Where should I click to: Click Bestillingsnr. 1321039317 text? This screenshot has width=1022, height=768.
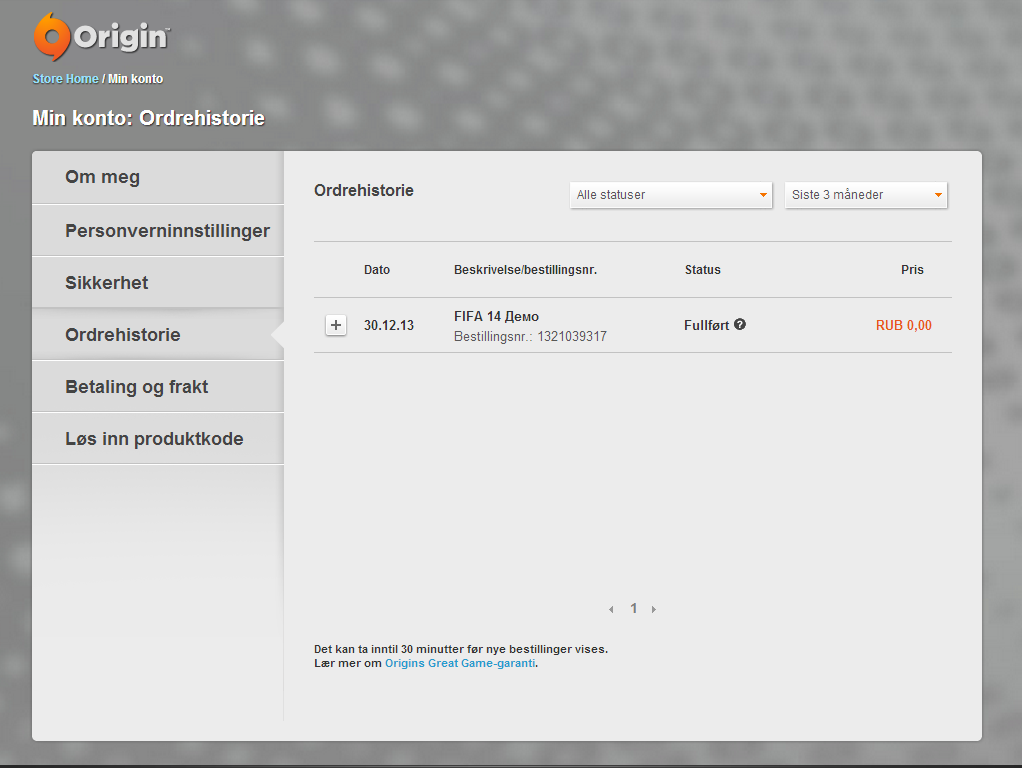(x=531, y=336)
